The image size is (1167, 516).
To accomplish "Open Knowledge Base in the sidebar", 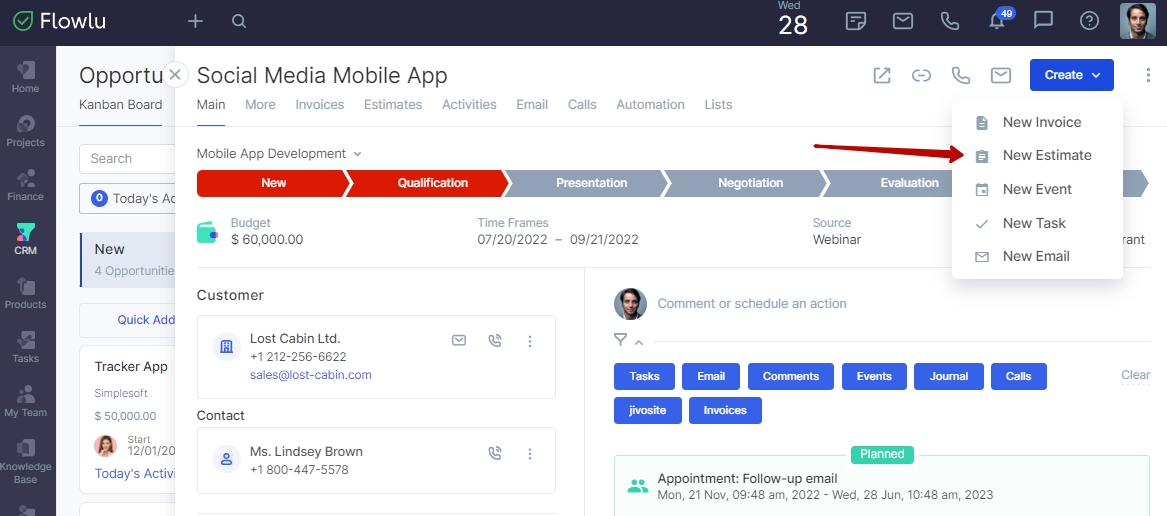I will tap(25, 462).
